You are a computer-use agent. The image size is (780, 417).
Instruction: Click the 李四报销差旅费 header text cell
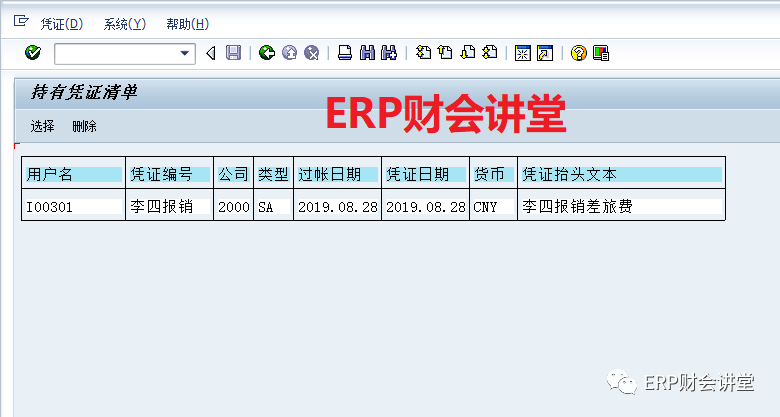pyautogui.click(x=576, y=207)
